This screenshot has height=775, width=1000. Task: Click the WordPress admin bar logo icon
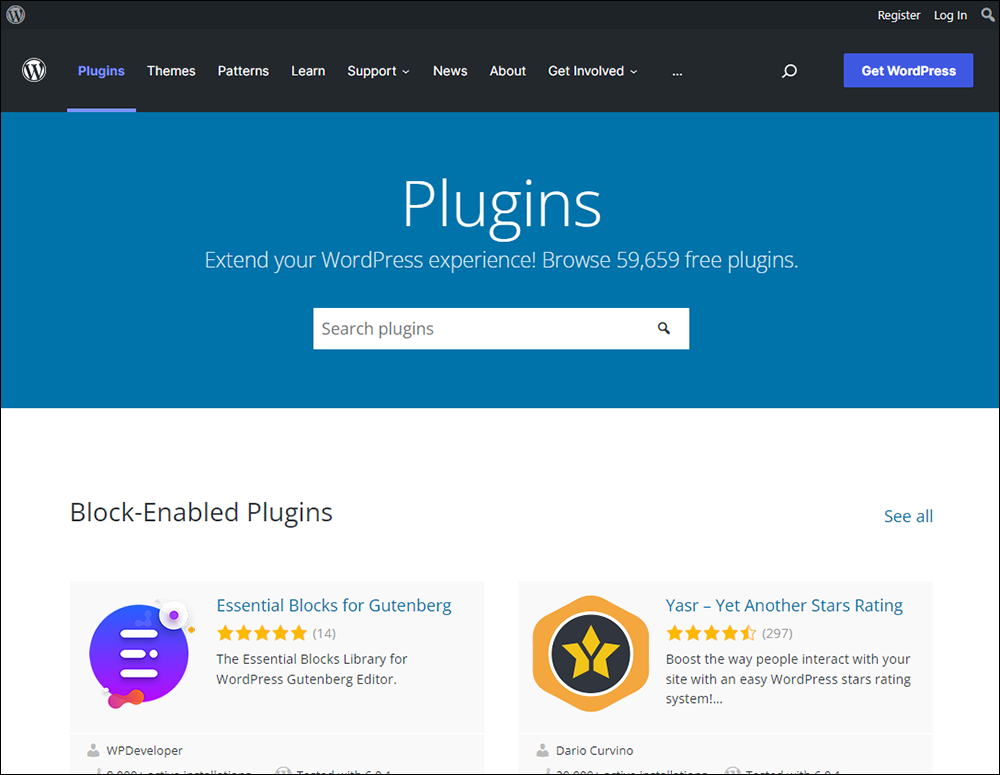(x=15, y=14)
